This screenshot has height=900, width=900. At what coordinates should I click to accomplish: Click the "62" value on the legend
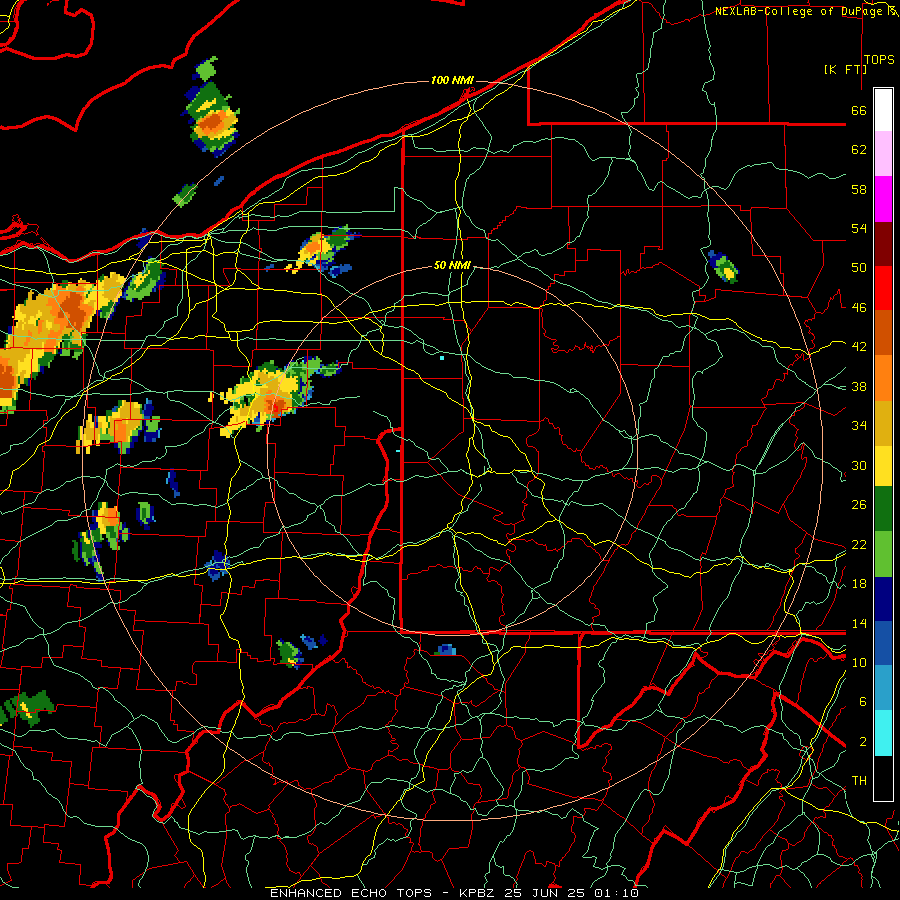coord(859,150)
